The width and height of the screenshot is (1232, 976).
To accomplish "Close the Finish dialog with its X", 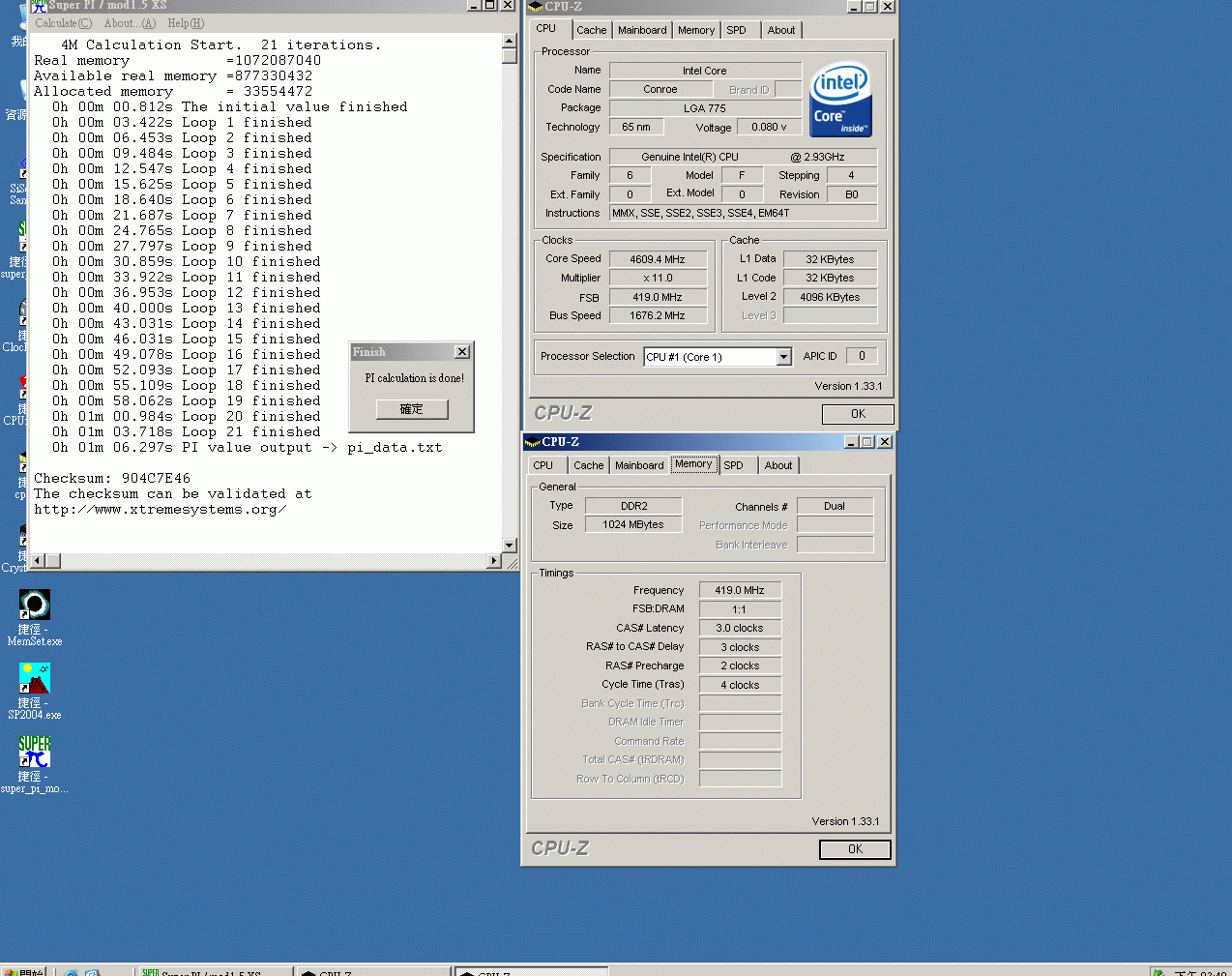I will click(x=462, y=352).
